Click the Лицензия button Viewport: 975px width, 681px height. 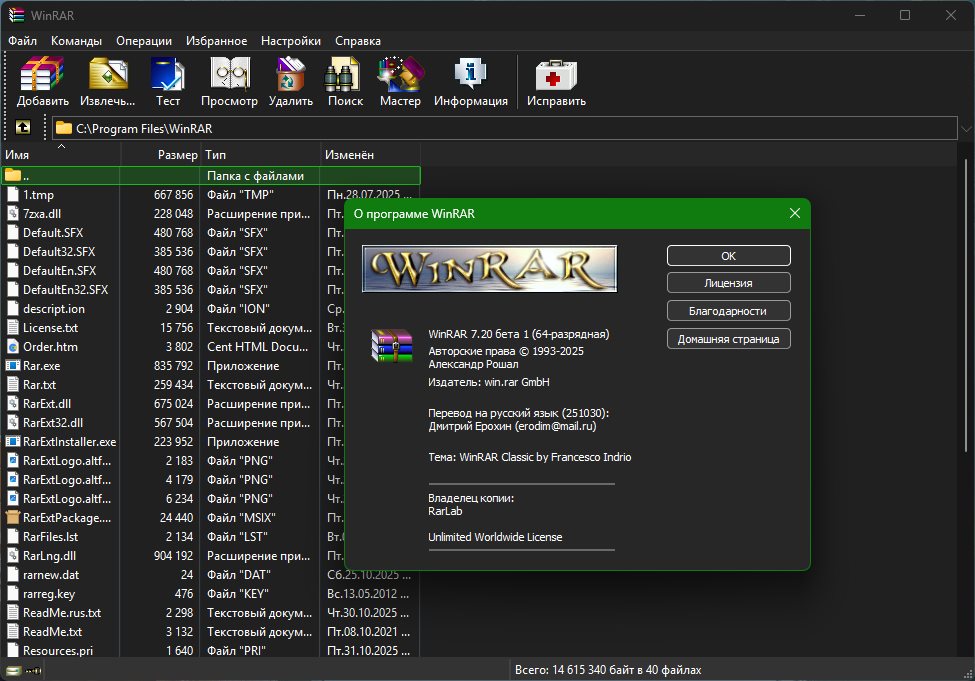(x=728, y=283)
